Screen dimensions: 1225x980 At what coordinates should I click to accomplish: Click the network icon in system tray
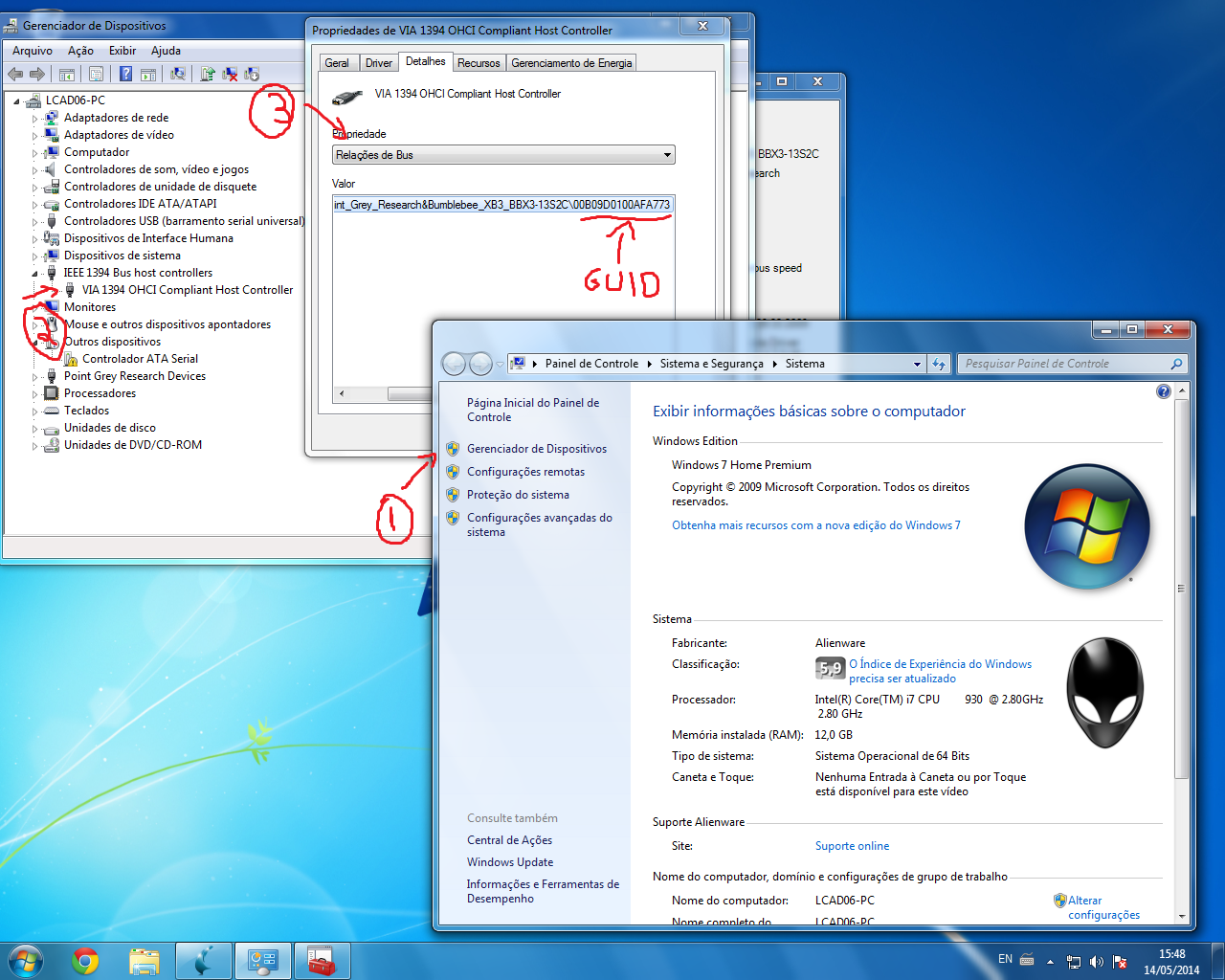tap(1074, 961)
